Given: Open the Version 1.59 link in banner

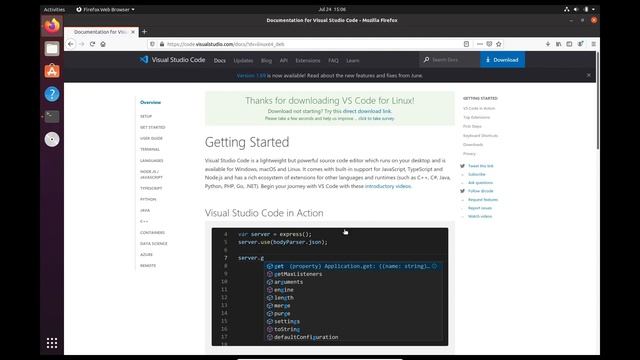Looking at the screenshot, I should pyautogui.click(x=251, y=76).
